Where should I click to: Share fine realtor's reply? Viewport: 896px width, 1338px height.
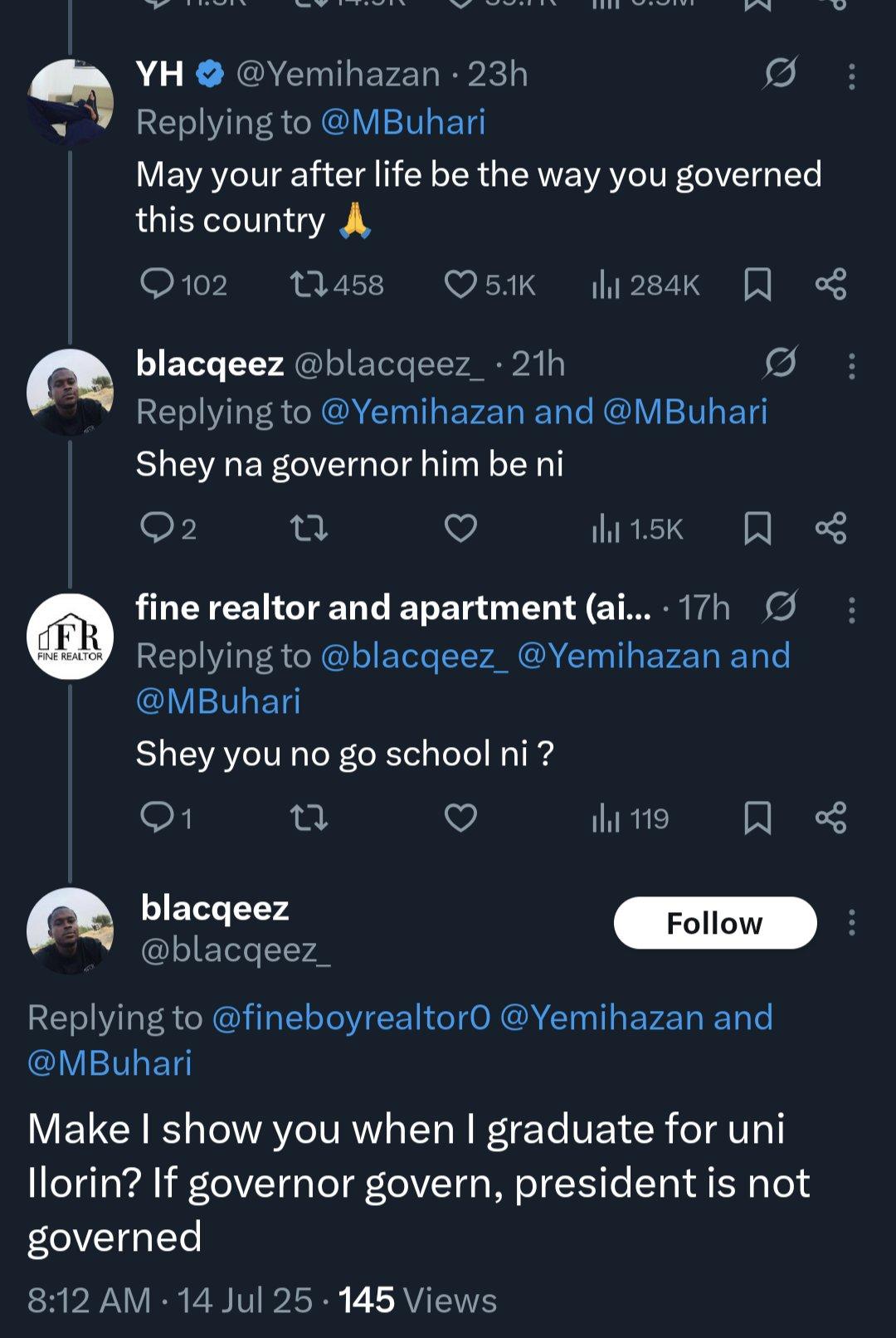[830, 818]
